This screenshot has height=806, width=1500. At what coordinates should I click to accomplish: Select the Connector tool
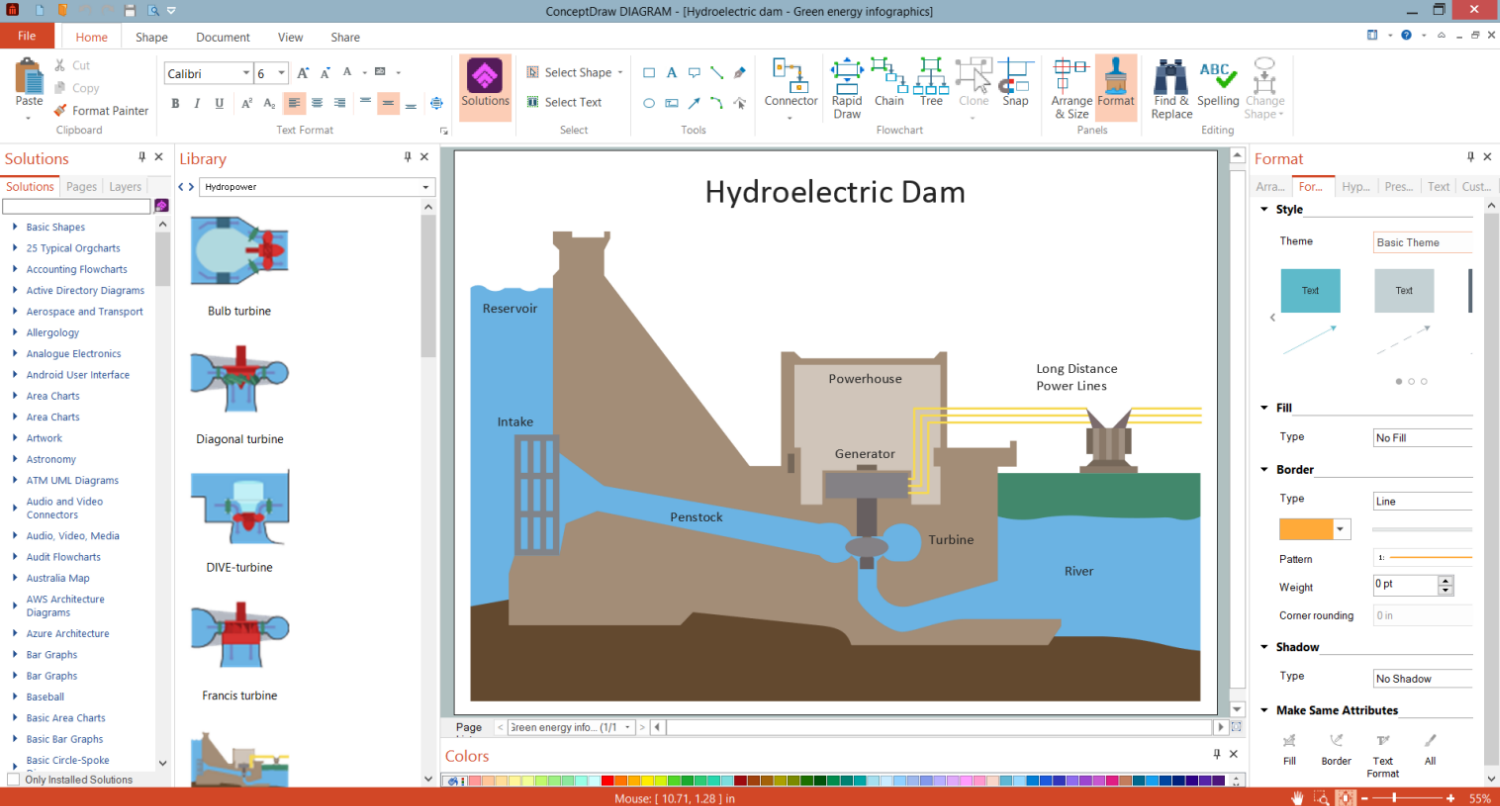[791, 87]
